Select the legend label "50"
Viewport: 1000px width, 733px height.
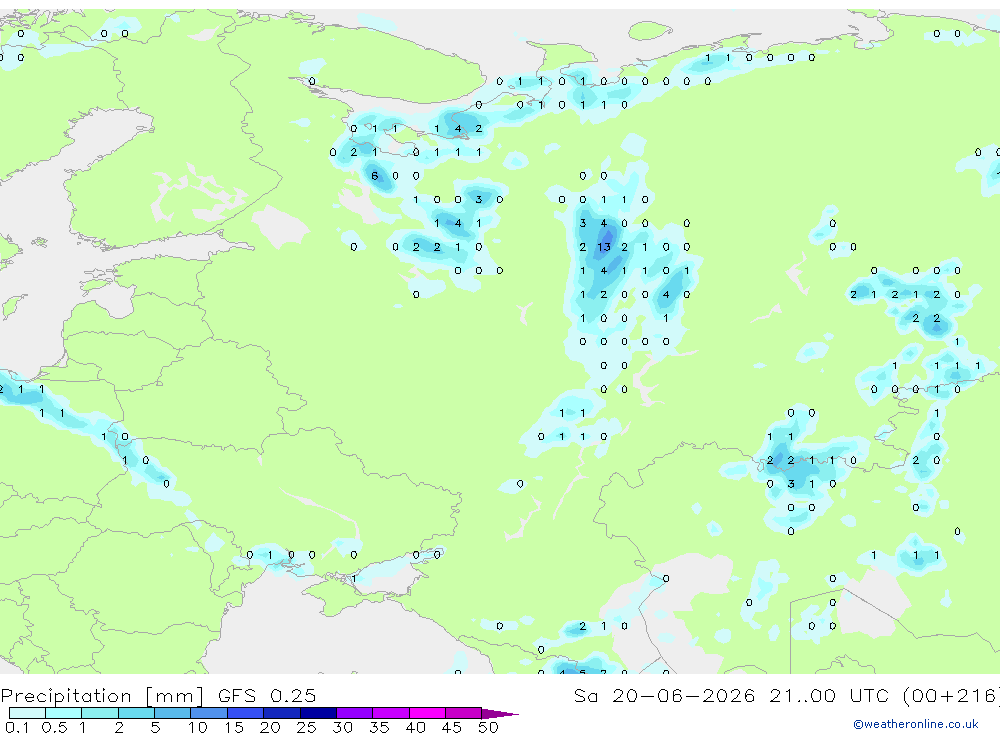coord(488,727)
